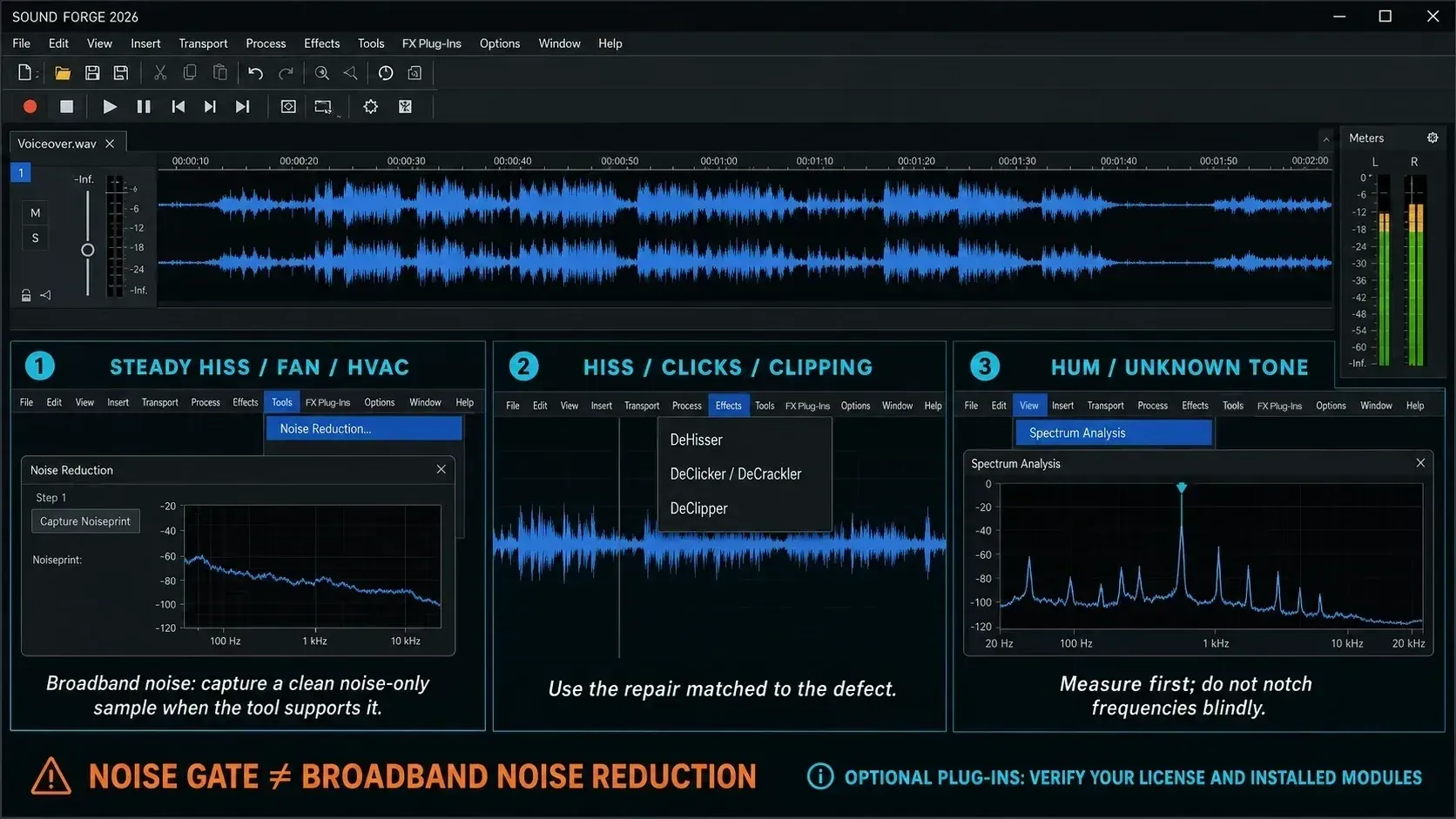Screen dimensions: 1456x819
Task: Play the Voiceover.wav audio
Action: (x=110, y=106)
